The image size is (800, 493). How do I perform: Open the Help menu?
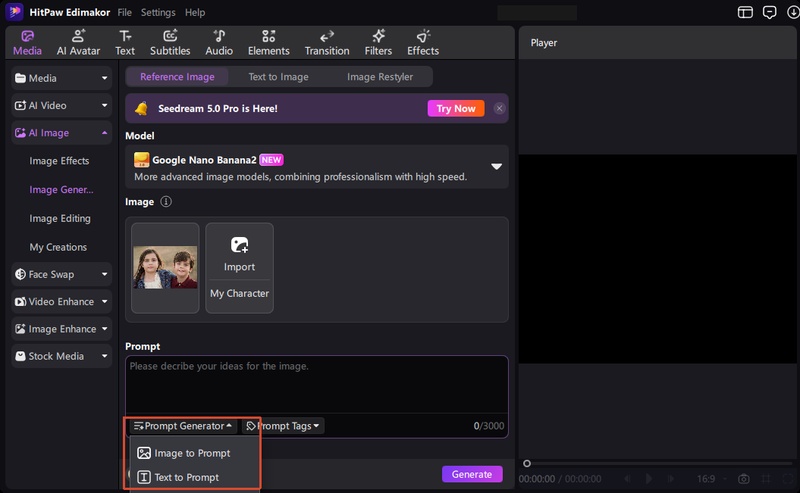195,12
